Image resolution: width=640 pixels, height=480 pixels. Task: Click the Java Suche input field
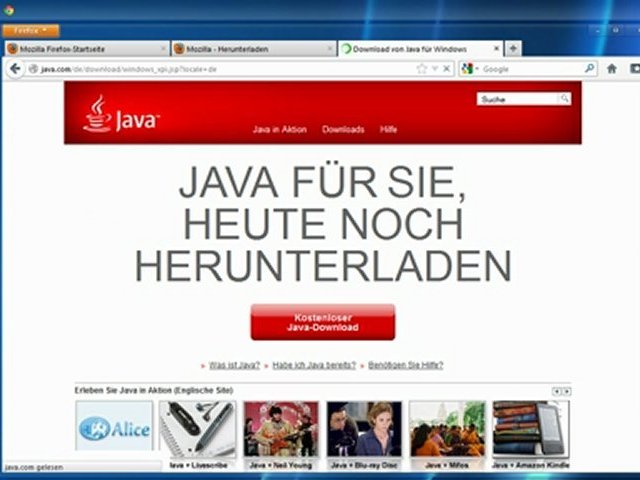click(x=517, y=99)
